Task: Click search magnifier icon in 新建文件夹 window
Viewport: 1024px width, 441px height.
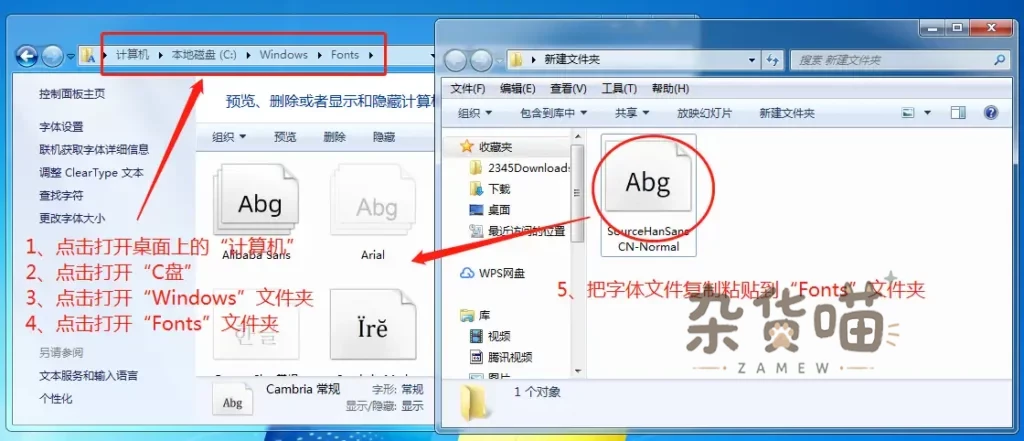Action: point(999,60)
